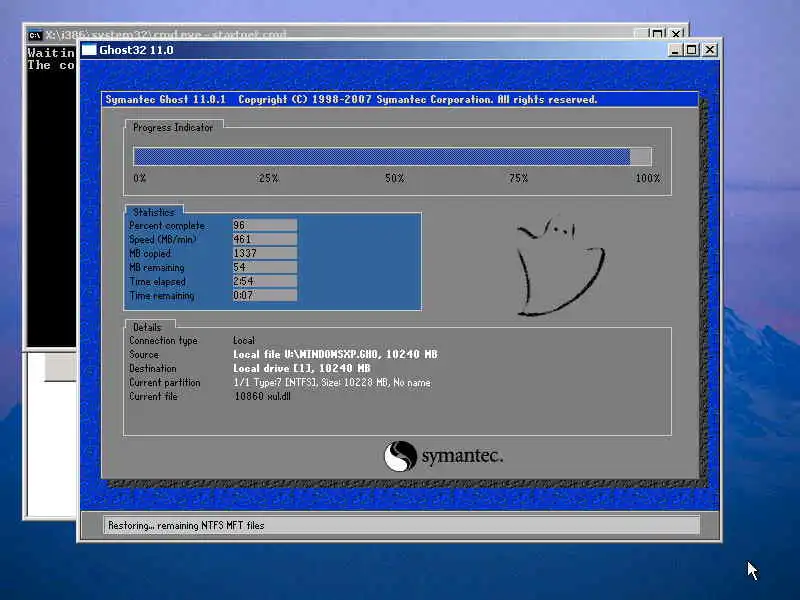The height and width of the screenshot is (600, 800).
Task: Click the Percent complete value 96
Action: click(265, 225)
